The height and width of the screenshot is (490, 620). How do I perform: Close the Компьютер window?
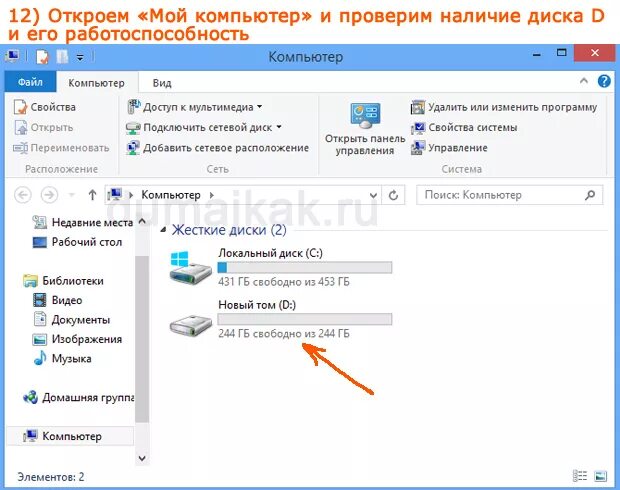[x=594, y=53]
